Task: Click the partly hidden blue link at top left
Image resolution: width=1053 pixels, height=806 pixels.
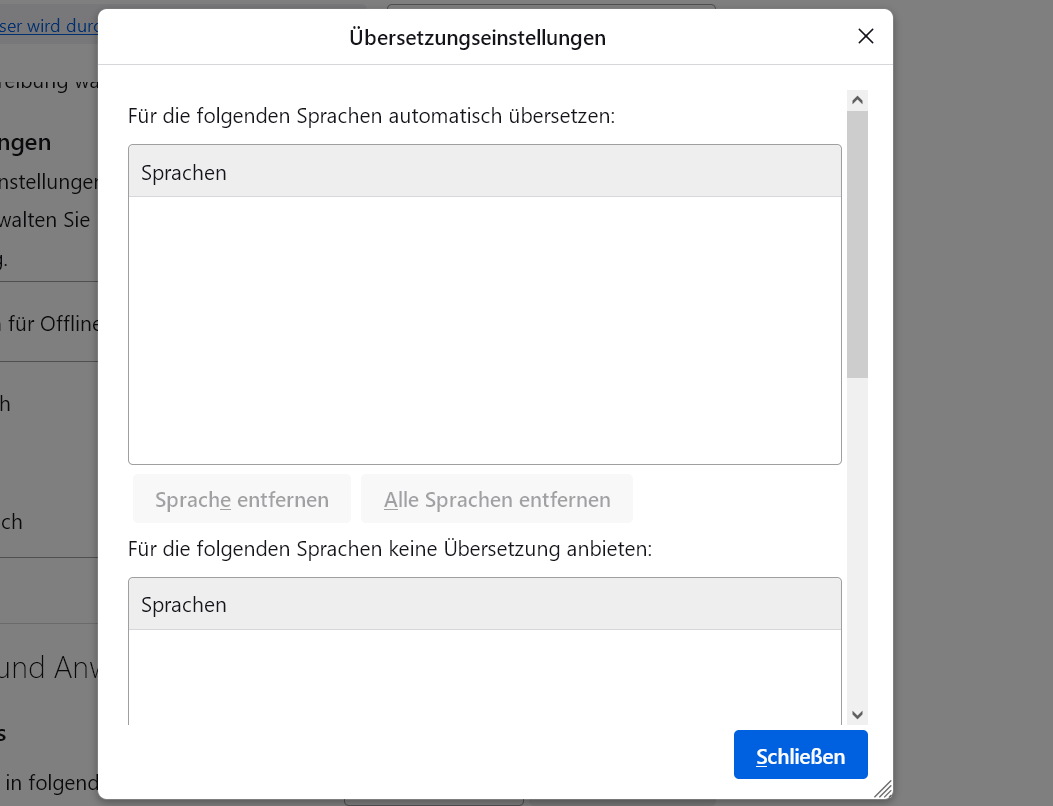Action: click(x=48, y=26)
